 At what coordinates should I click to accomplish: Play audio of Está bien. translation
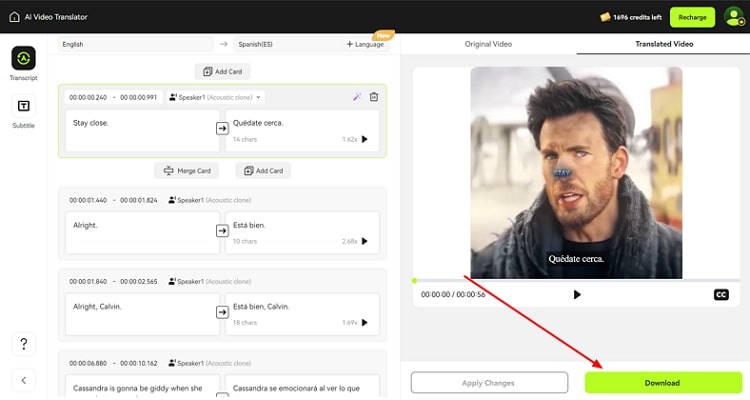[364, 241]
